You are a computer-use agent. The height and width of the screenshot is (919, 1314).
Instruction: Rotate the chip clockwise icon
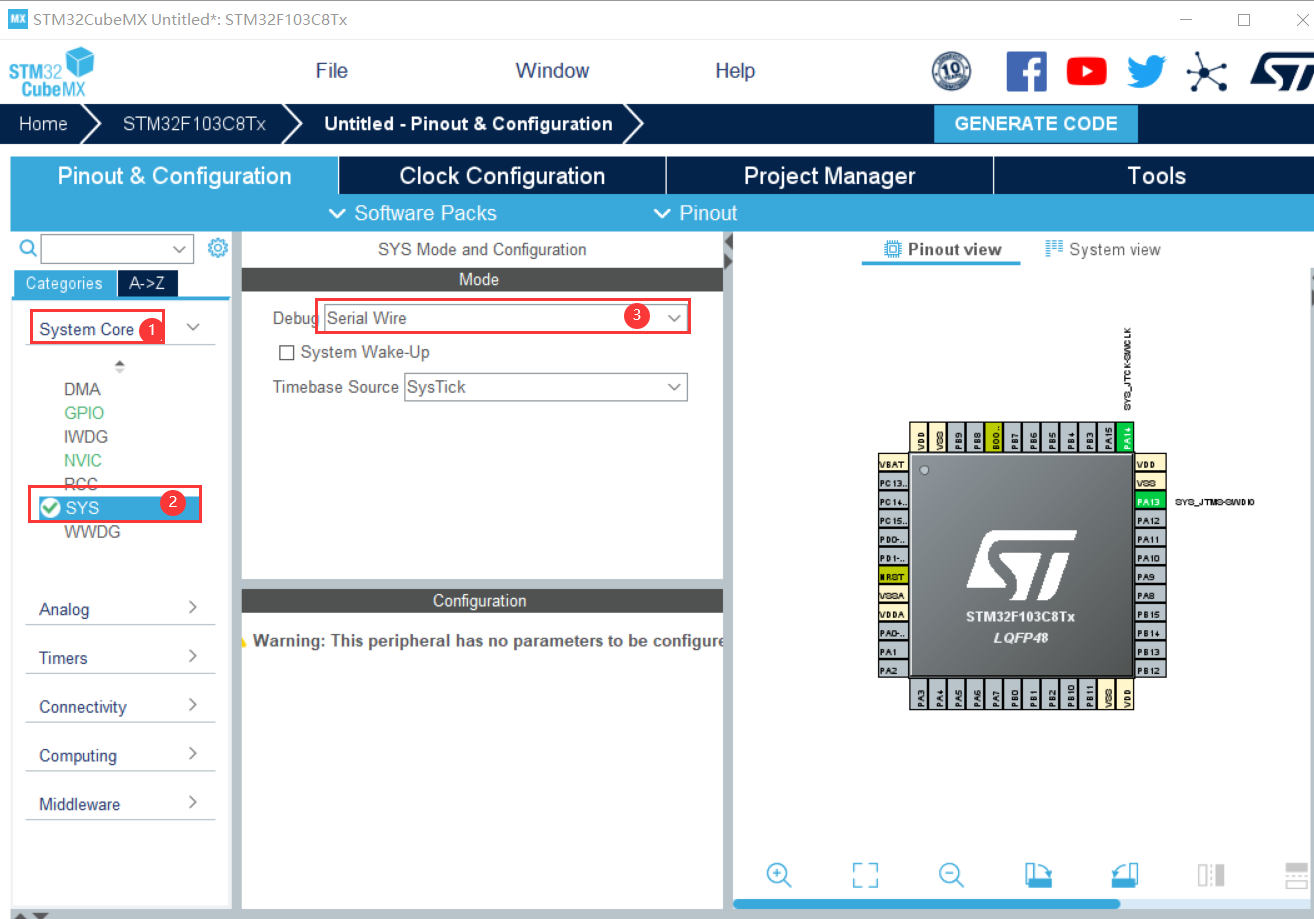(x=1039, y=875)
